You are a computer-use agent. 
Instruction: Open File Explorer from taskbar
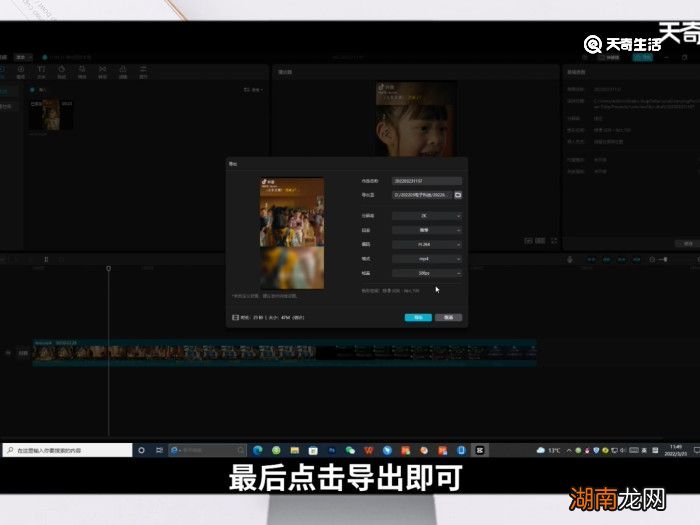click(295, 450)
